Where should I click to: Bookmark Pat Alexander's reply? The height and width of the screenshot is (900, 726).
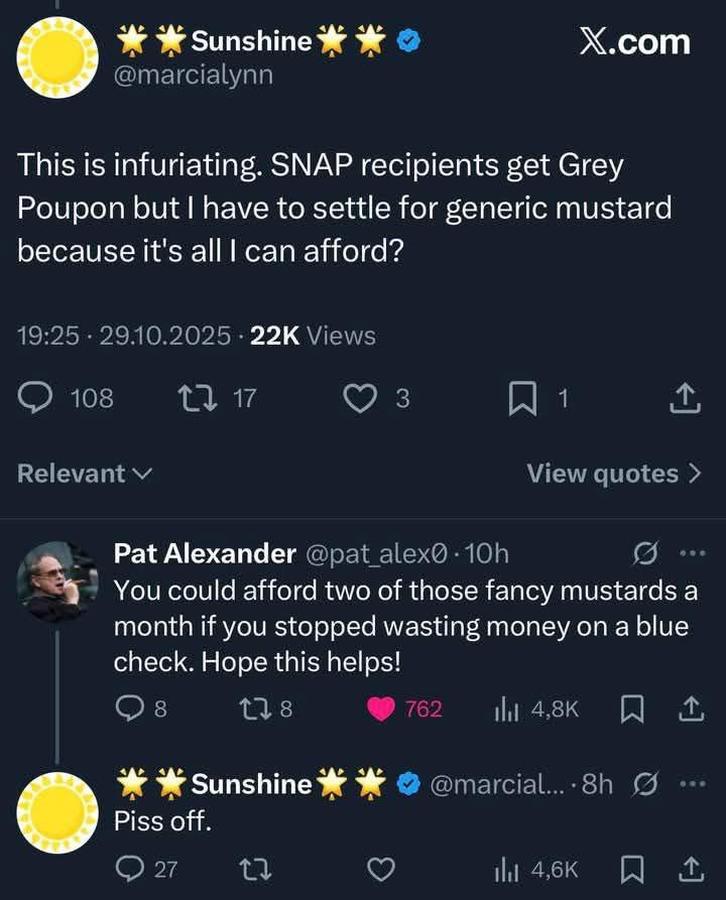point(631,709)
